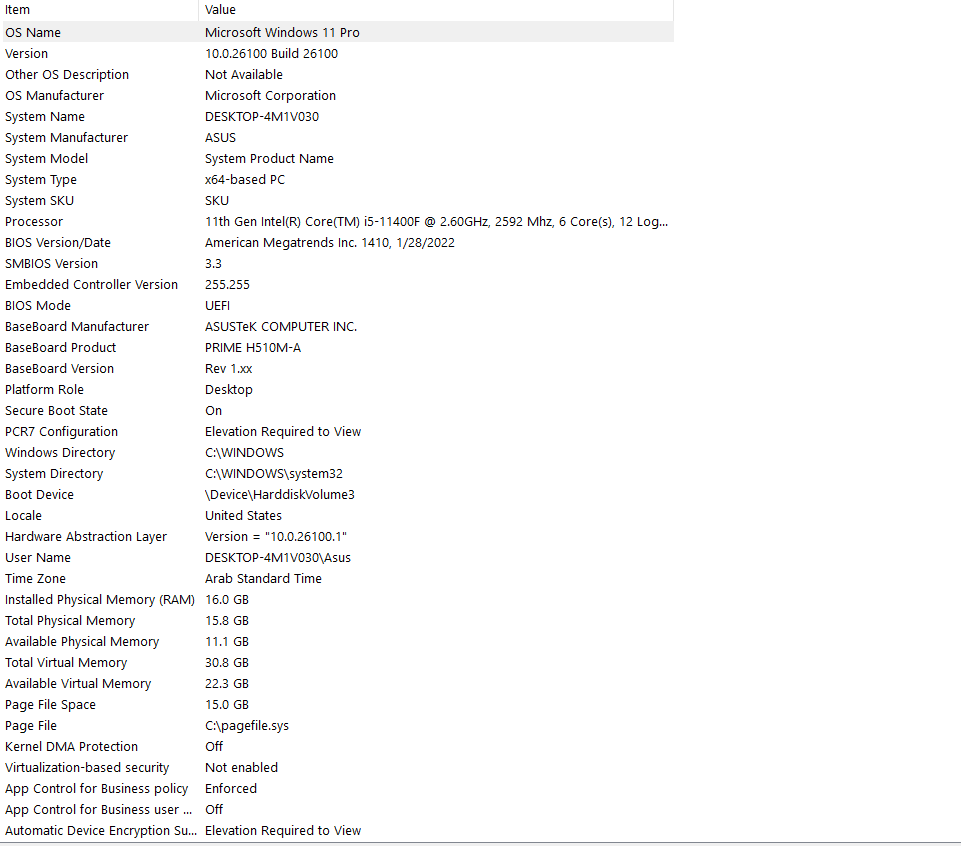Click the Secure Boot State row

(338, 411)
